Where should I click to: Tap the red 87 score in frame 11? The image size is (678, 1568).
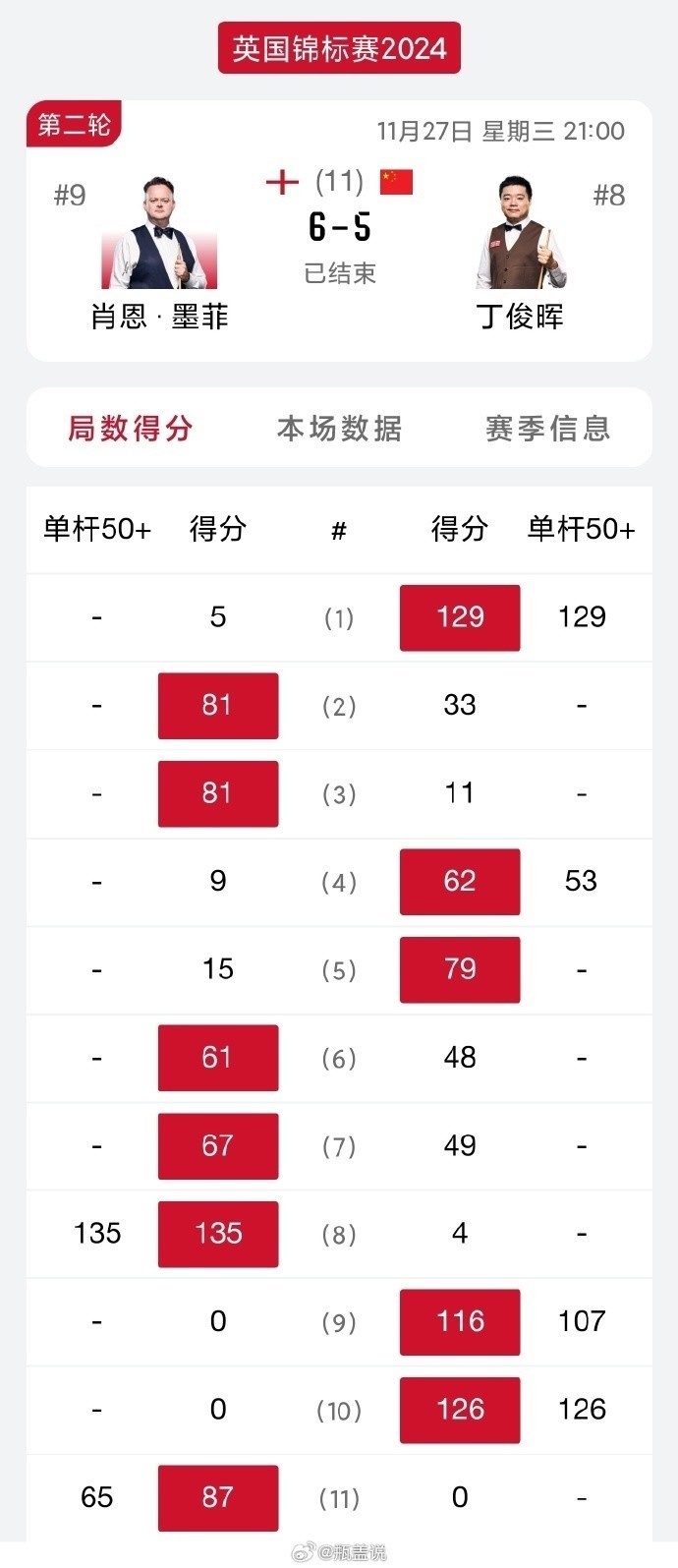tap(218, 1497)
